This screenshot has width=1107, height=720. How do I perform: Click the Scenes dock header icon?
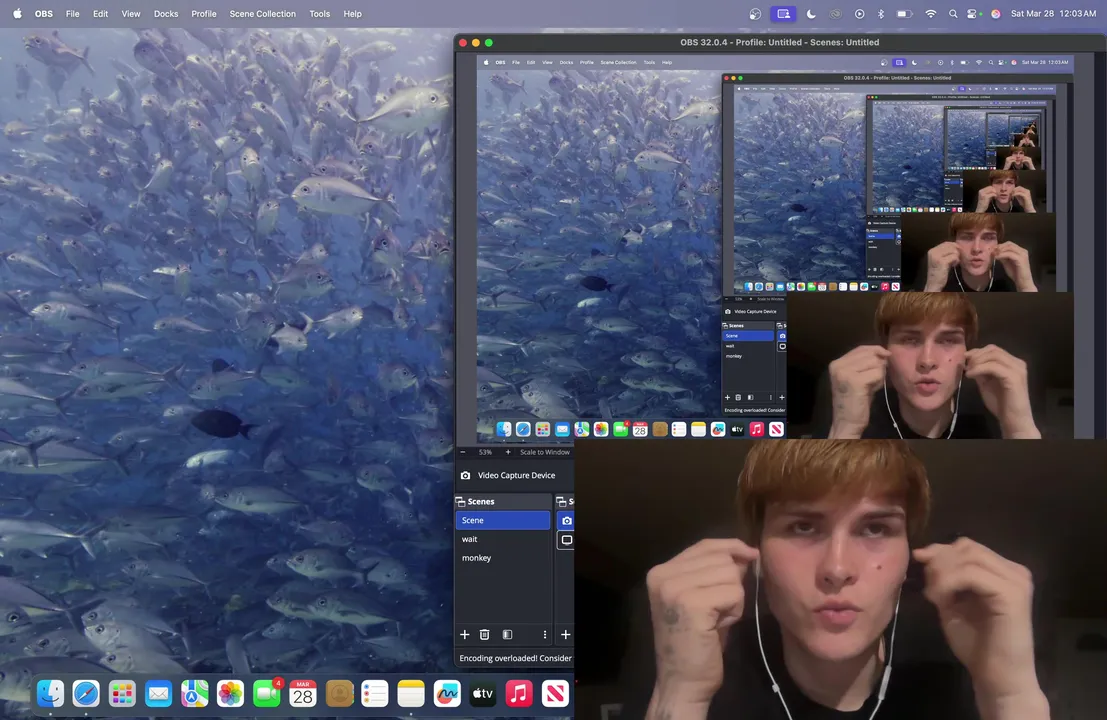tap(460, 502)
